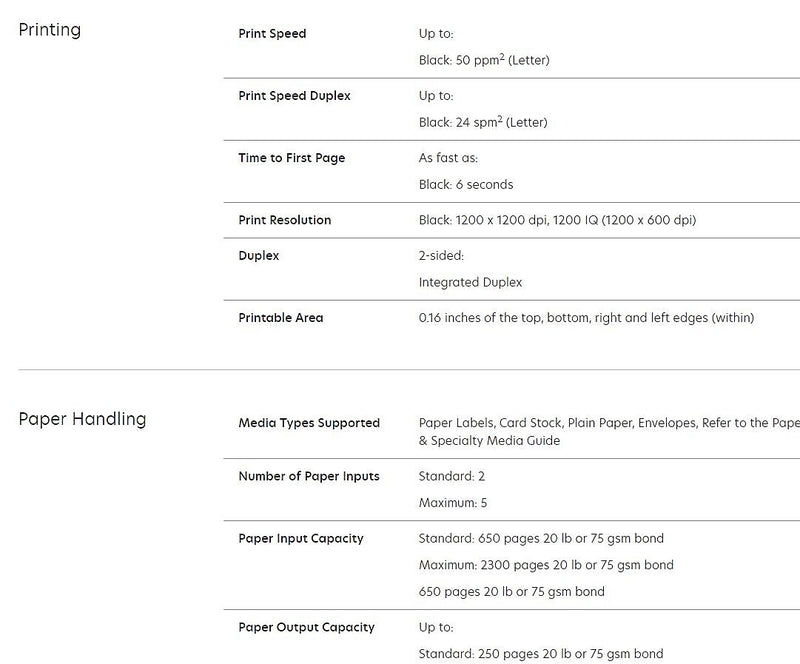The height and width of the screenshot is (664, 800).
Task: Select the Print Speed label
Action: click(x=272, y=34)
